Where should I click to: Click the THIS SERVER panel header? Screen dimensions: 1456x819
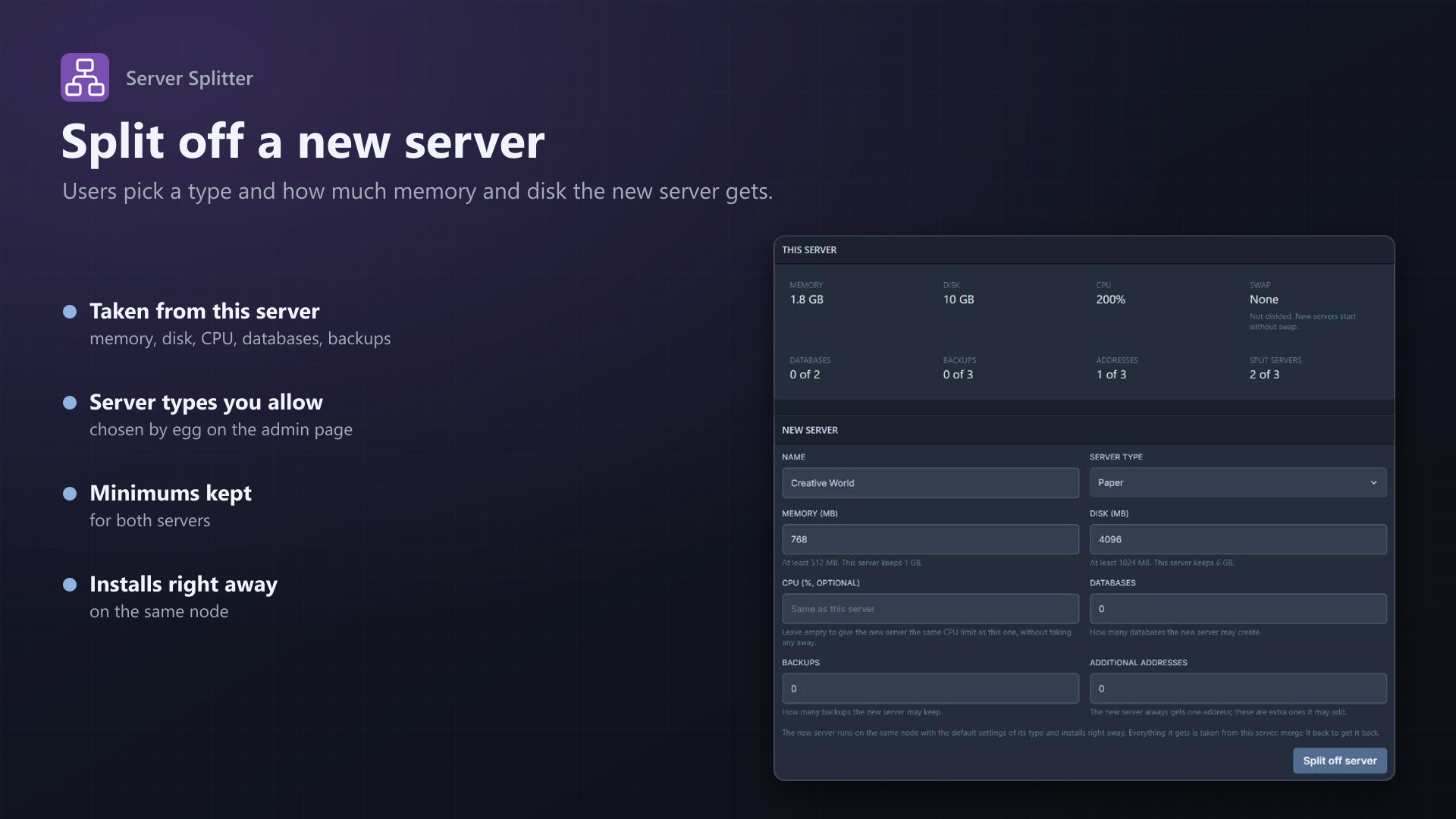[x=1084, y=250]
